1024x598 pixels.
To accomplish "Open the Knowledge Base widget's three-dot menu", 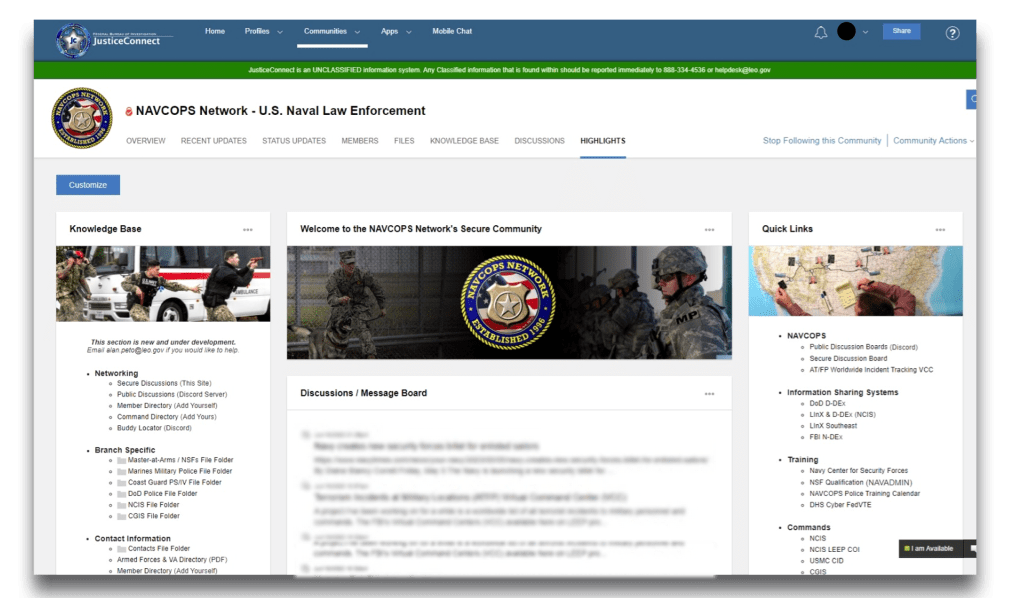I will (248, 230).
